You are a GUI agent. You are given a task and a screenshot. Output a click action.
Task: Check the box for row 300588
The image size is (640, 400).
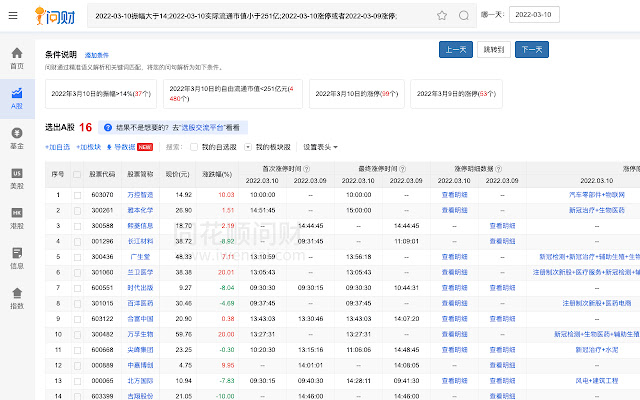pyautogui.click(x=77, y=227)
